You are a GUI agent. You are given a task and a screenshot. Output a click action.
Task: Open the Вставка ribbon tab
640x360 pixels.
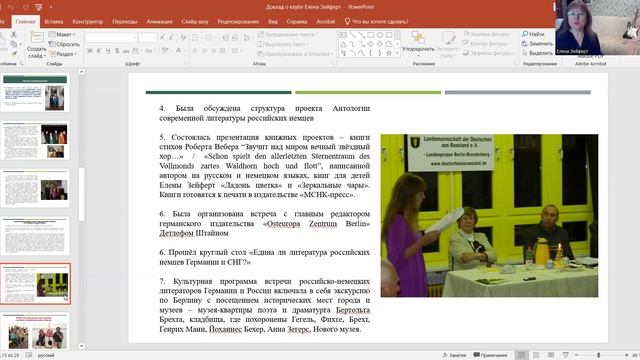(x=53, y=22)
